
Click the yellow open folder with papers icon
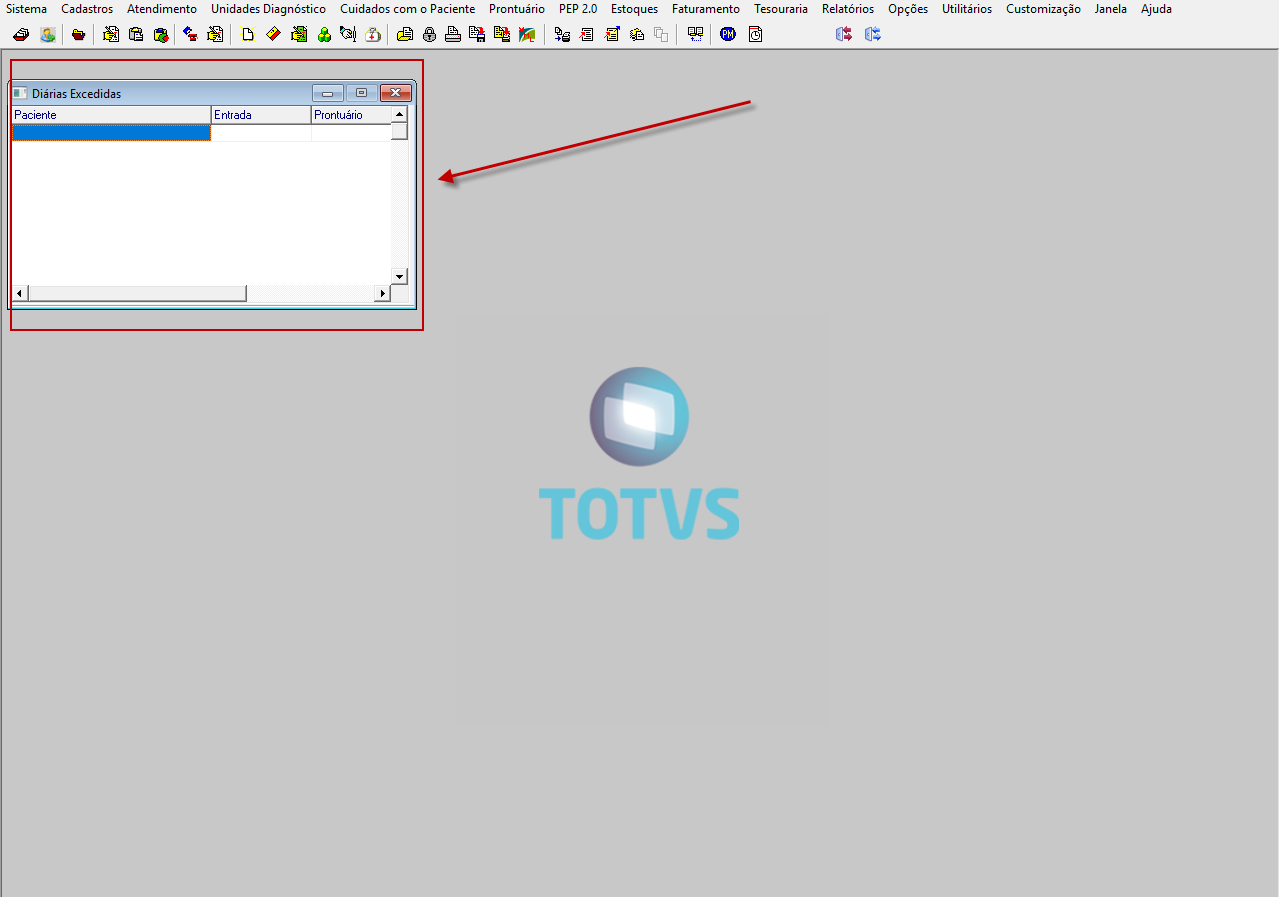(x=404, y=34)
